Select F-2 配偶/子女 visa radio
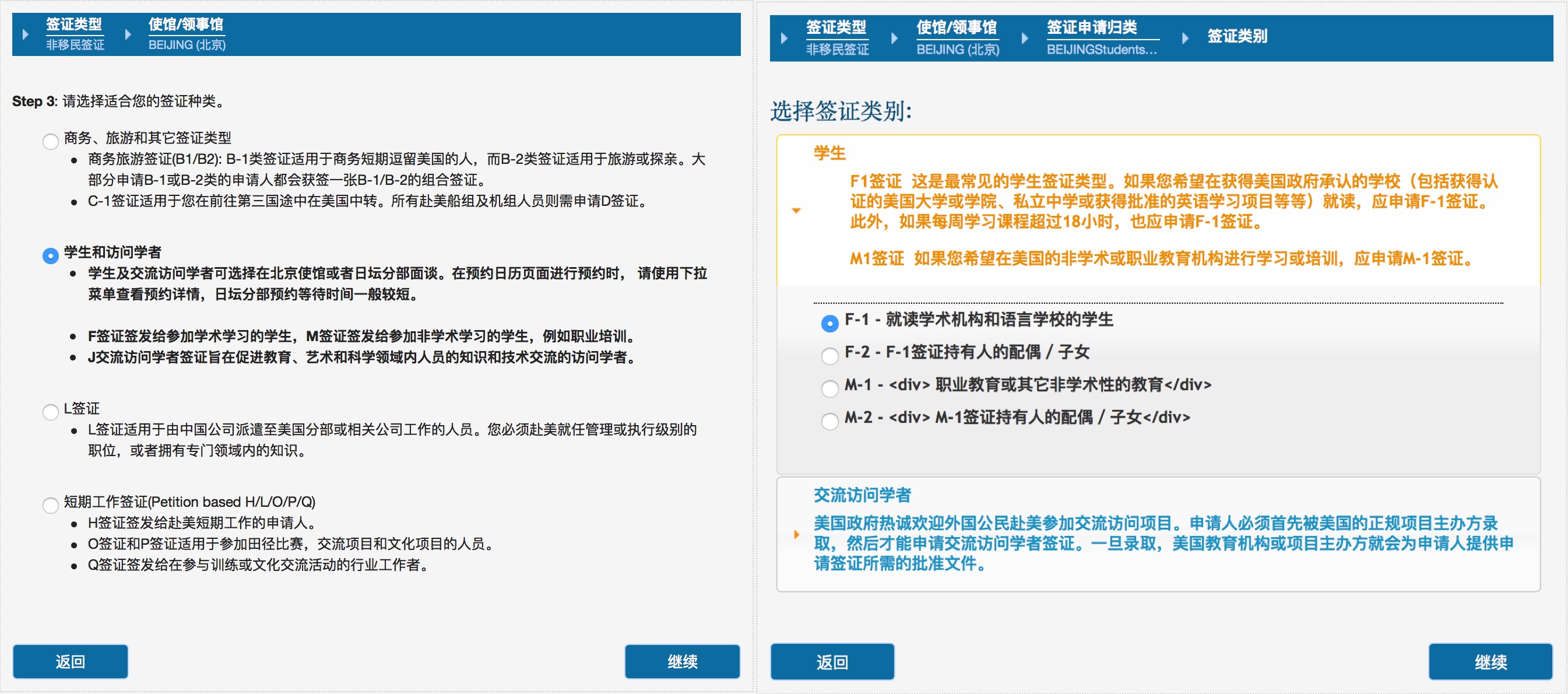The height and width of the screenshot is (694, 1568). click(x=829, y=356)
